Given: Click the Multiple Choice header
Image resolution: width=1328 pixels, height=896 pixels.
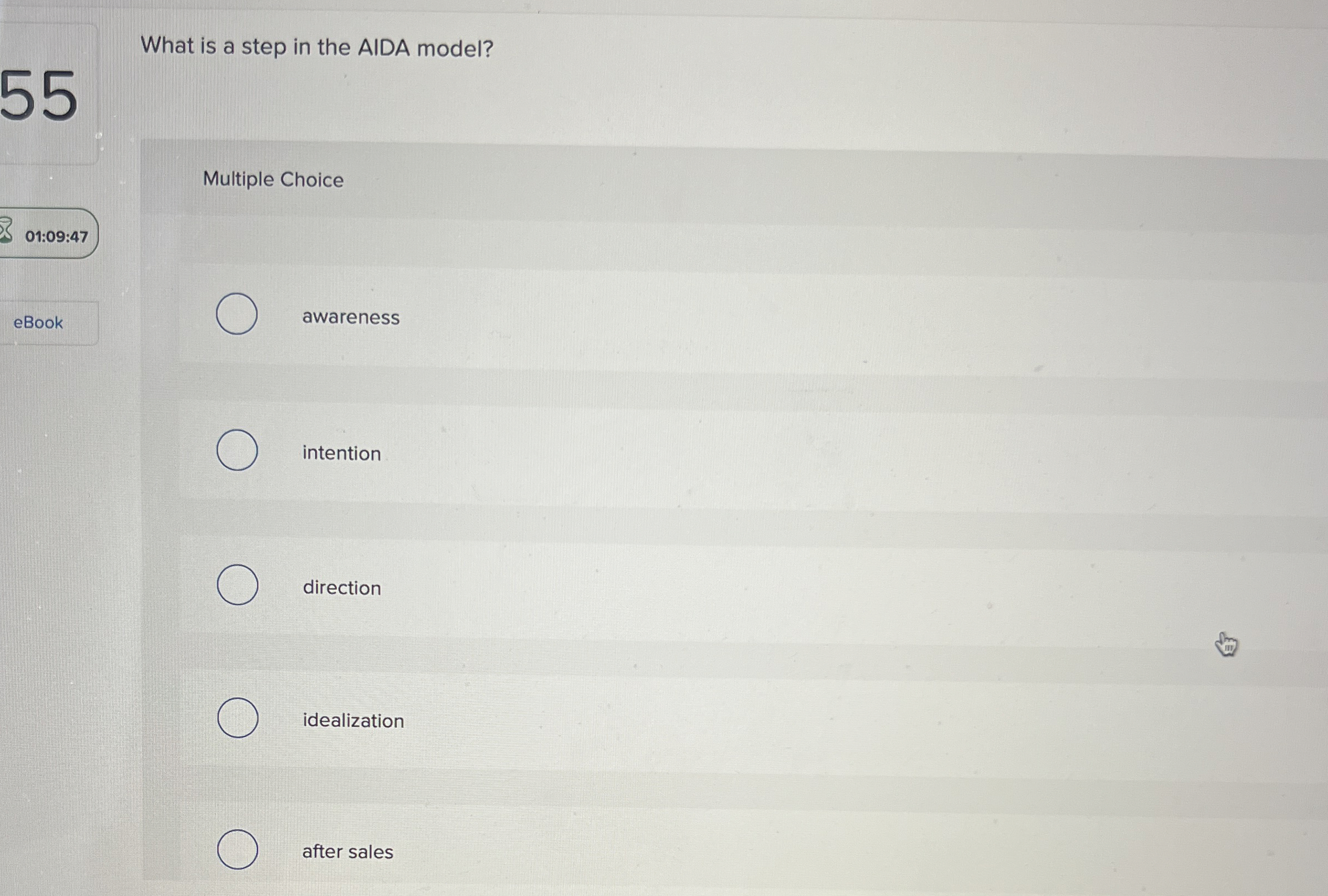Looking at the screenshot, I should click(x=273, y=180).
